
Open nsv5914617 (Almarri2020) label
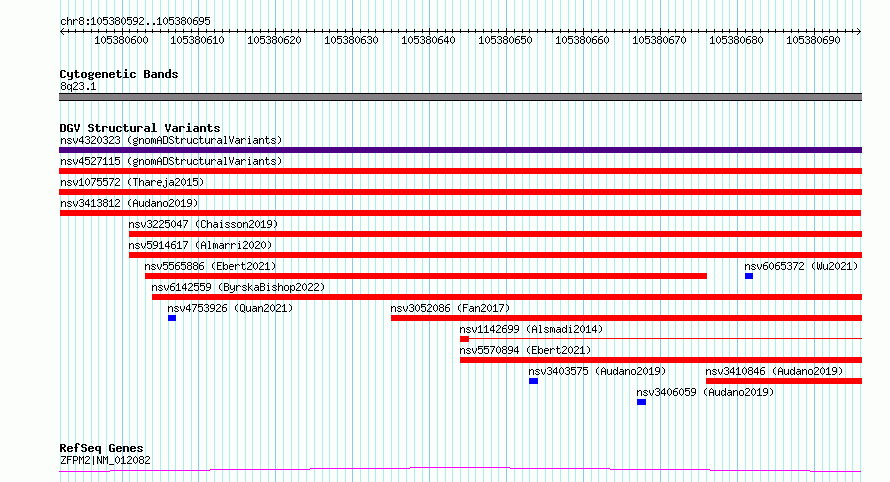pyautogui.click(x=200, y=245)
